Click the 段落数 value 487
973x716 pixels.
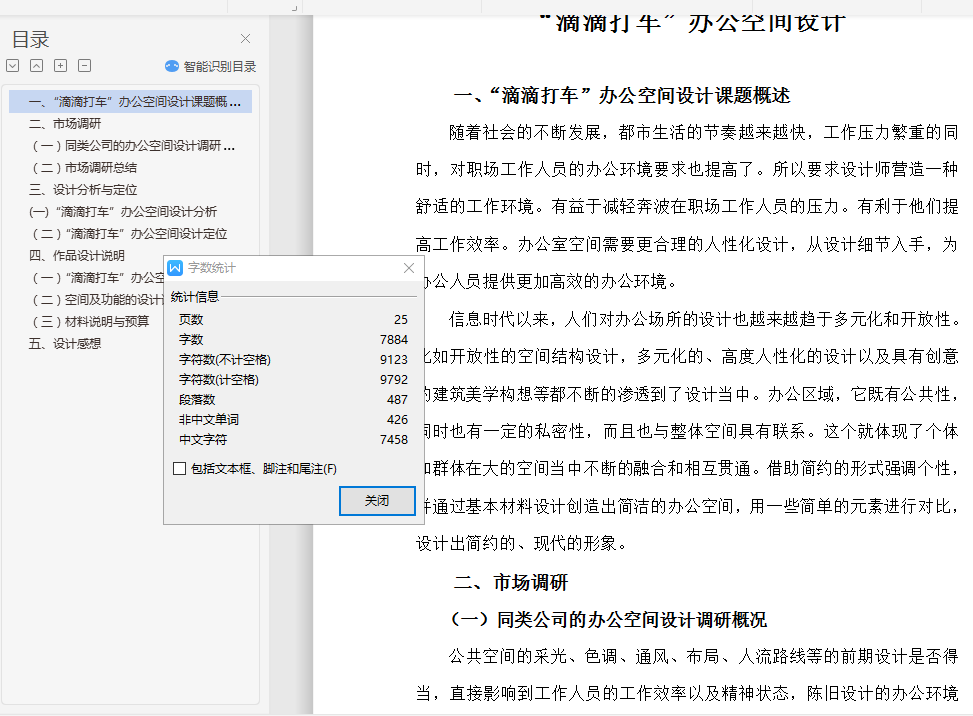point(397,400)
